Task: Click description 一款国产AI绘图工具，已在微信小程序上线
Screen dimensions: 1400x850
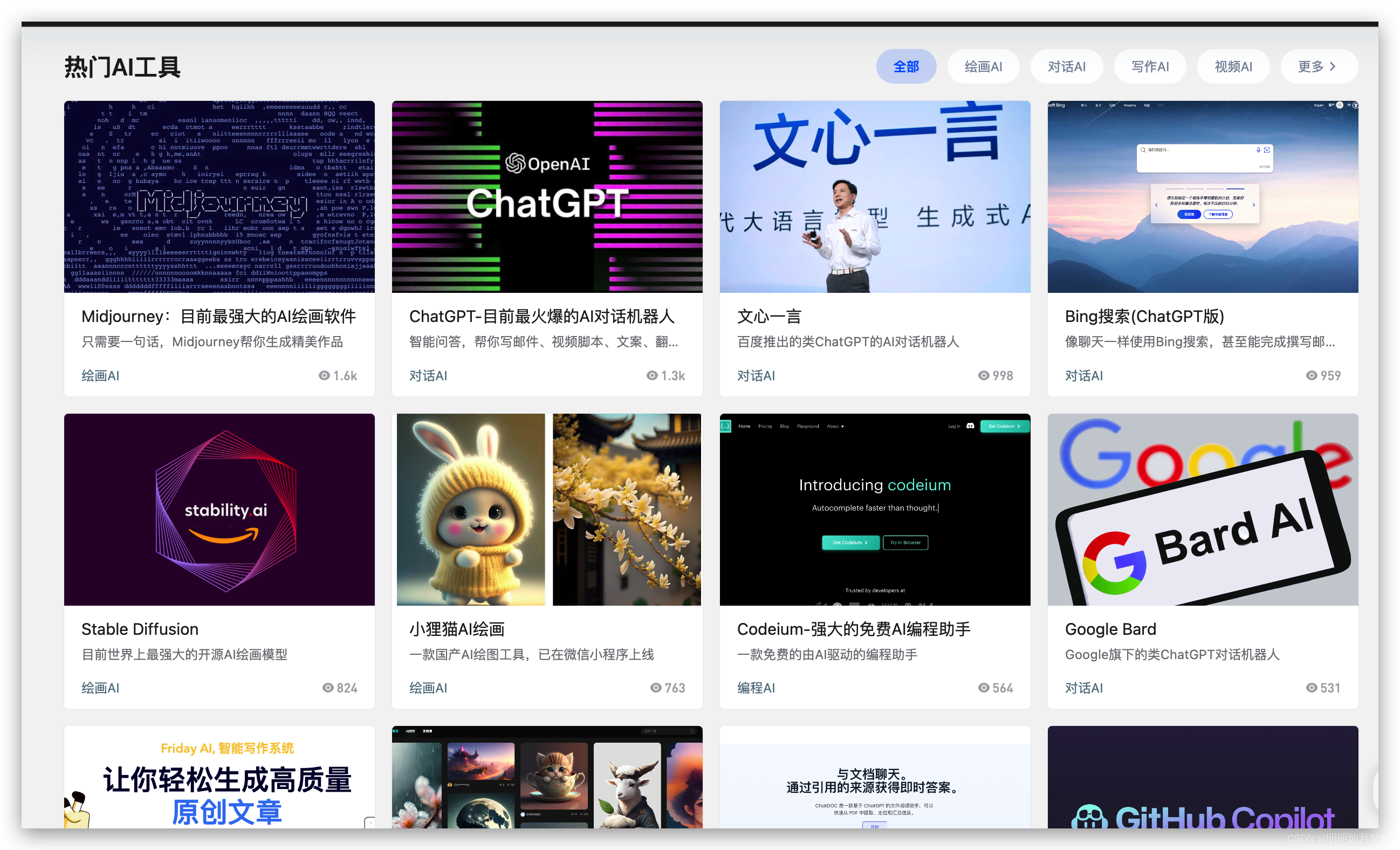Action: [x=532, y=655]
